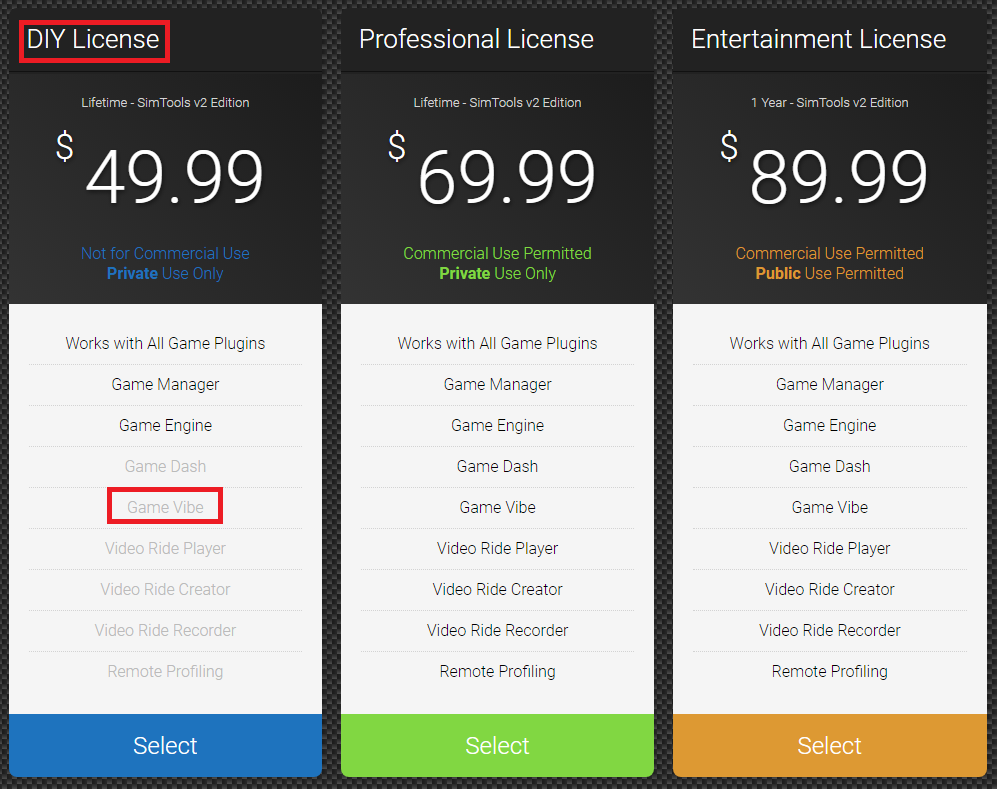Image resolution: width=997 pixels, height=789 pixels.
Task: Click 'Game Vibe' in Entertainment card
Action: point(830,507)
